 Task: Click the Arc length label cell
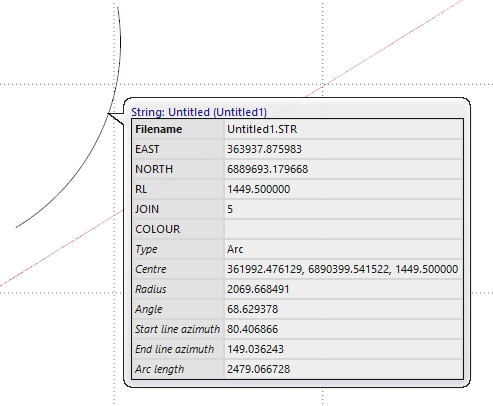coord(178,369)
